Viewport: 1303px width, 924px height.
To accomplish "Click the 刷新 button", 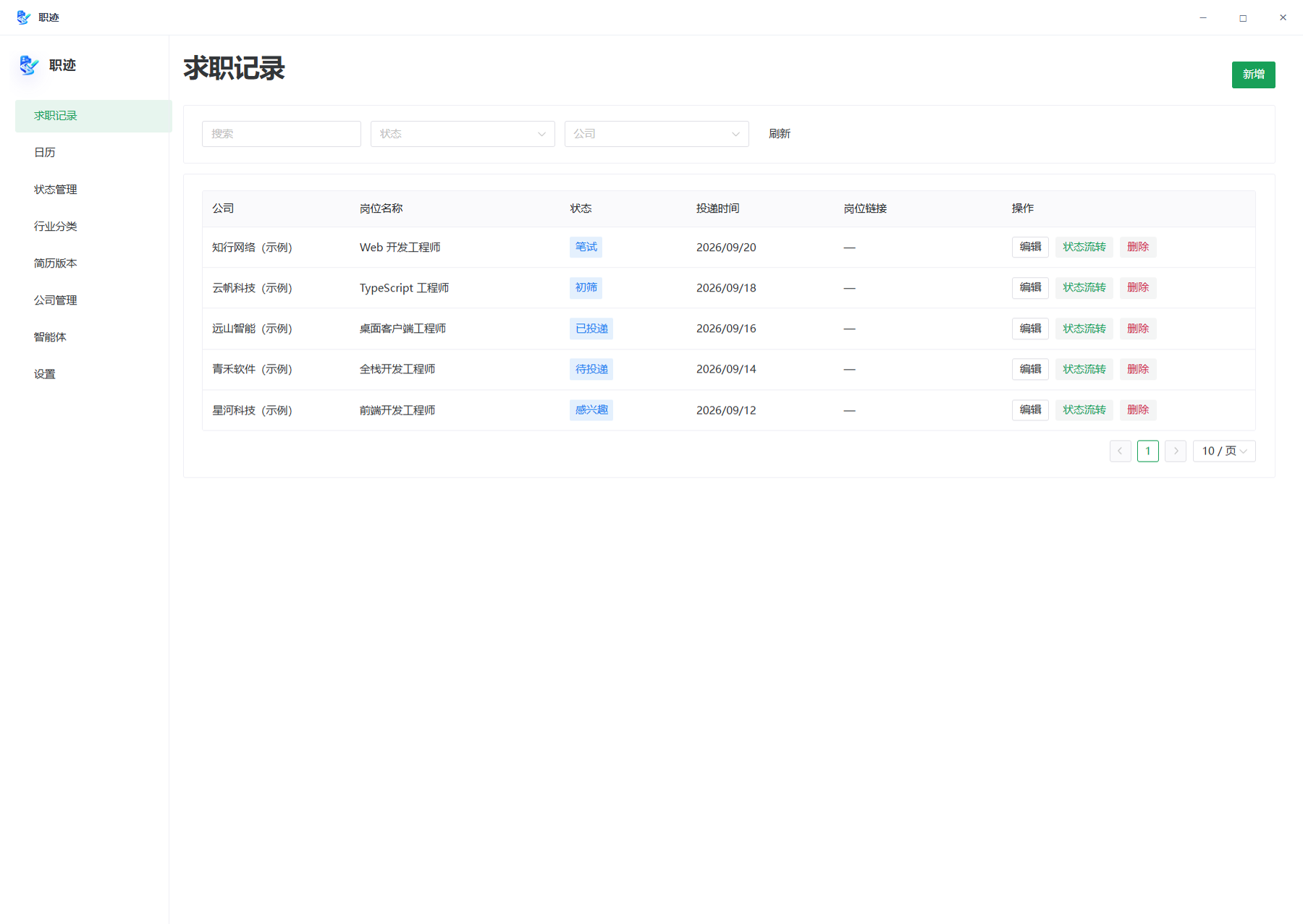I will click(x=780, y=134).
